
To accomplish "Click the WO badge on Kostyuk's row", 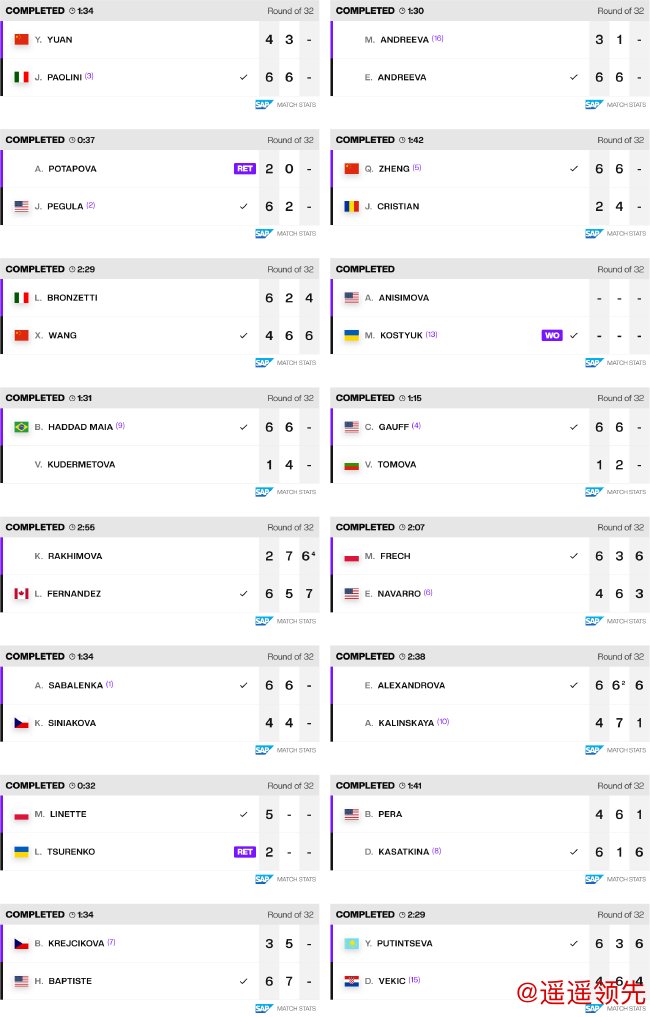I will (x=551, y=336).
